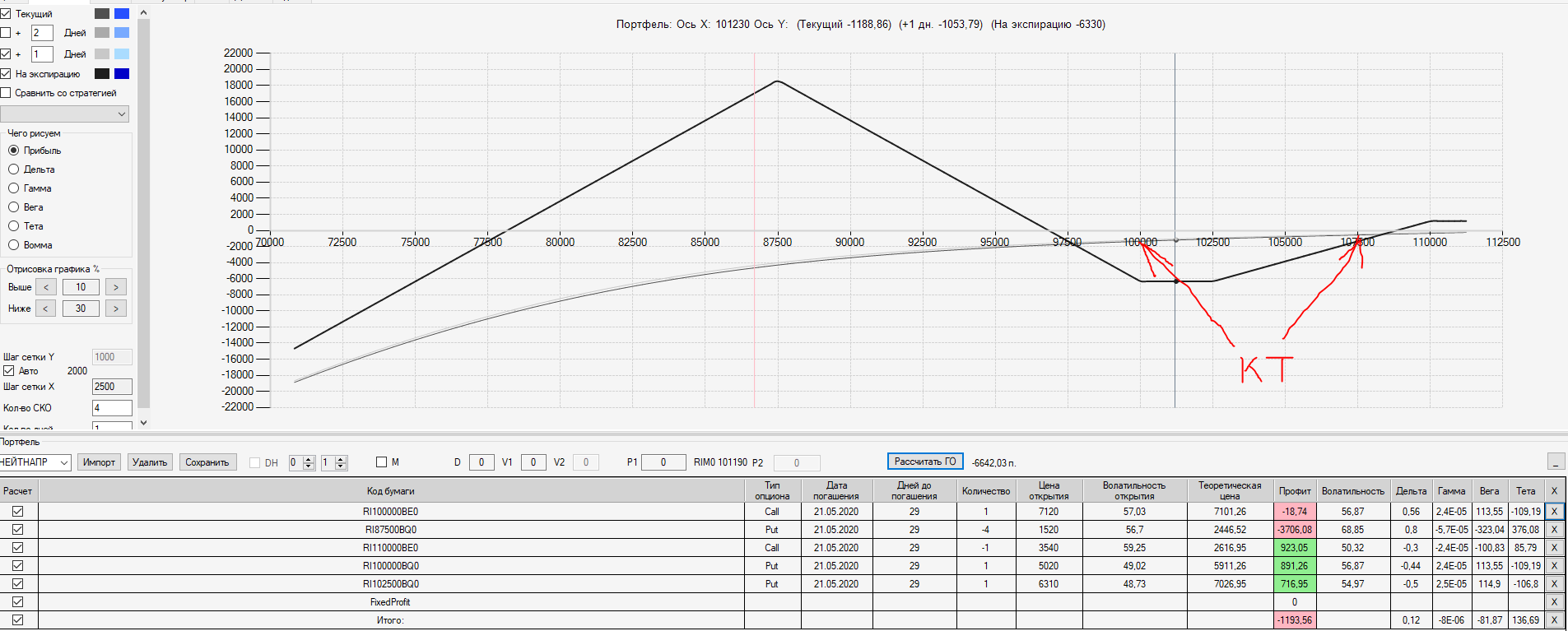Screen dimensions: 1568x631
Task: Click the Тета column header
Action: [1526, 491]
